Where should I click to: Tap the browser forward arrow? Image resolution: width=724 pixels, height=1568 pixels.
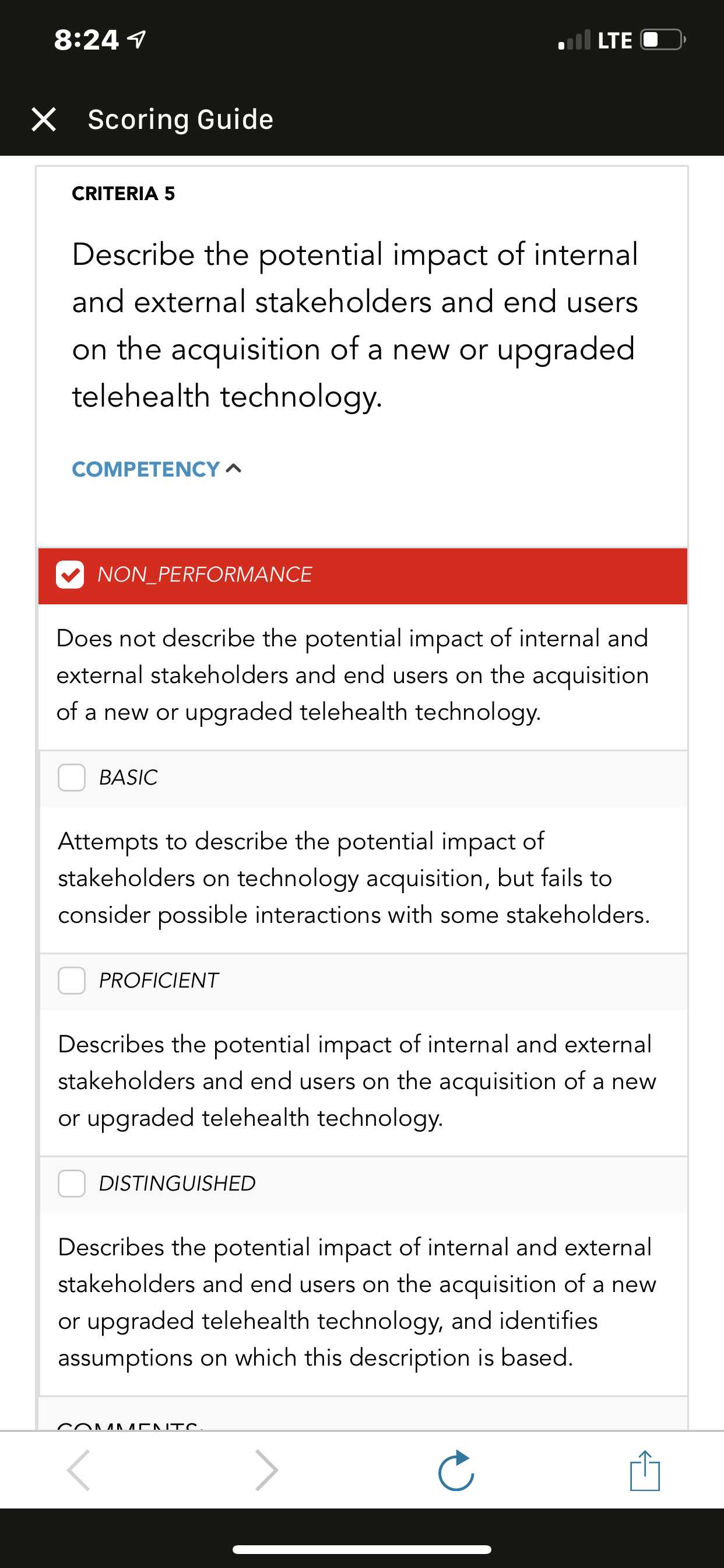(x=266, y=1470)
